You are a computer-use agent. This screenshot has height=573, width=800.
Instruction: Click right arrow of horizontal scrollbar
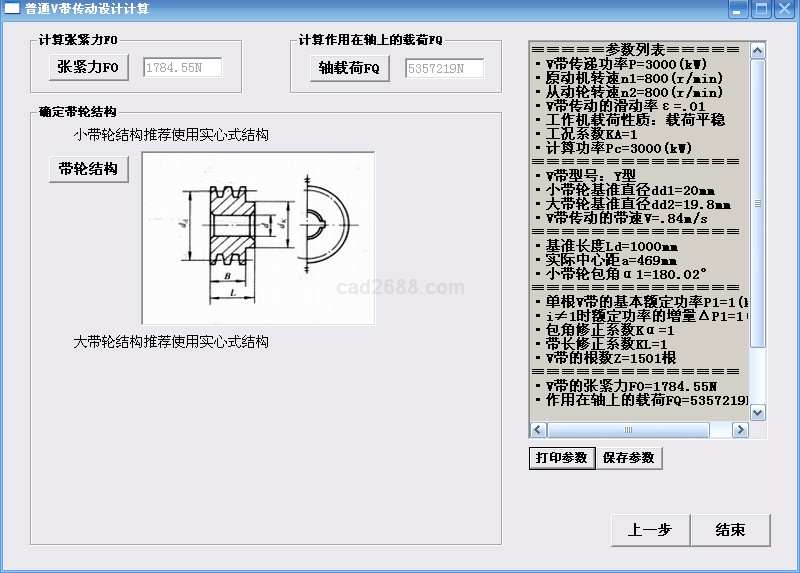click(740, 429)
